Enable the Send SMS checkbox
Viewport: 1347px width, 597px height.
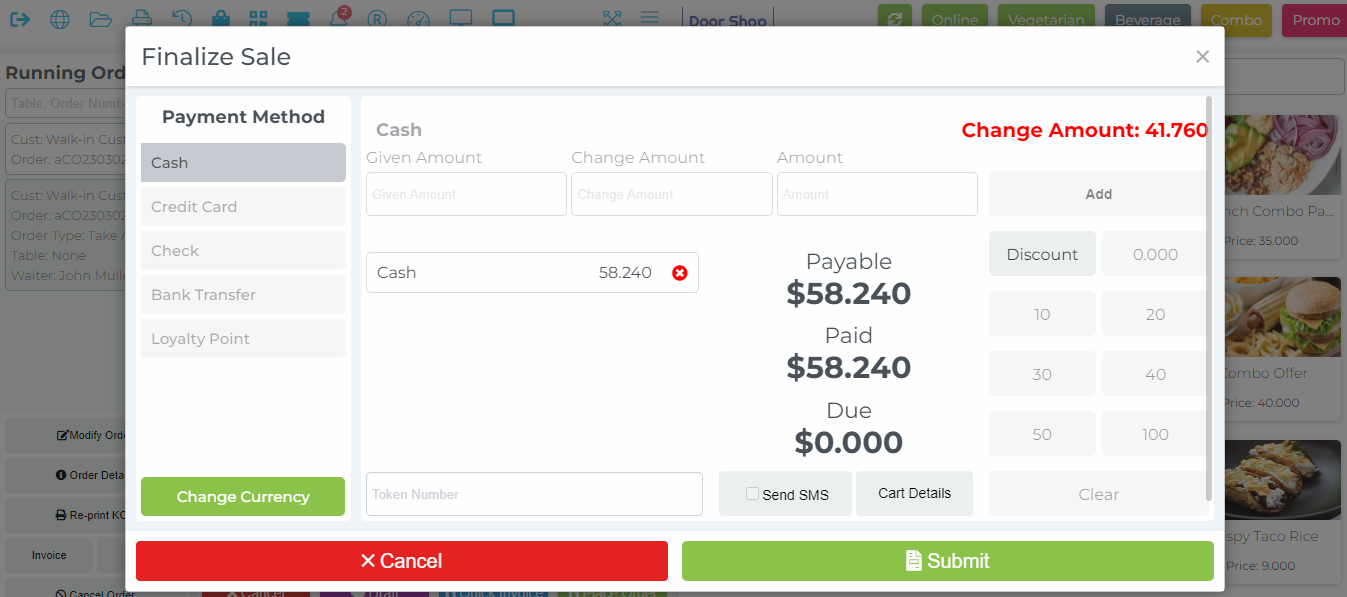coord(751,493)
